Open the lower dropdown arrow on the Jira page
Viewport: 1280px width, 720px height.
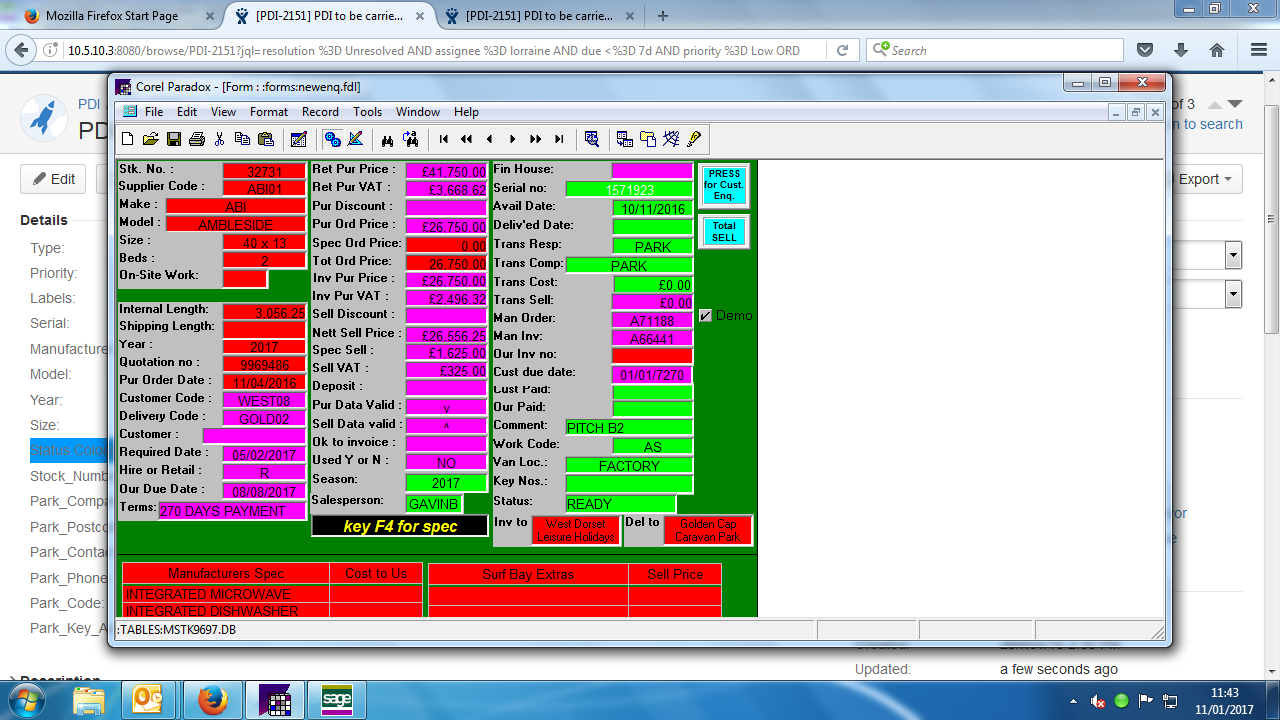1233,294
